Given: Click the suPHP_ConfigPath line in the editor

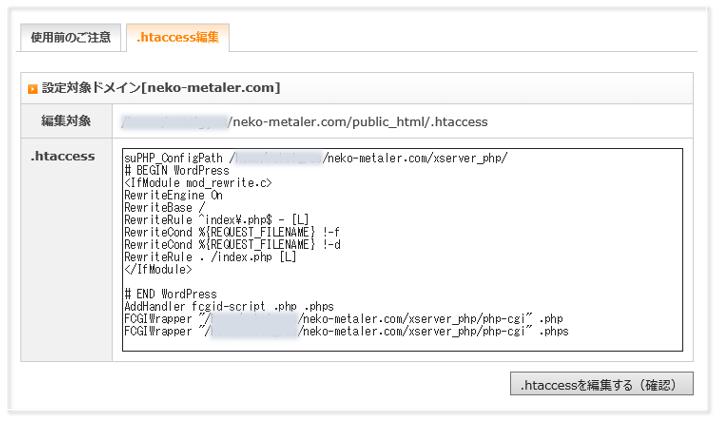Looking at the screenshot, I should [x=316, y=158].
